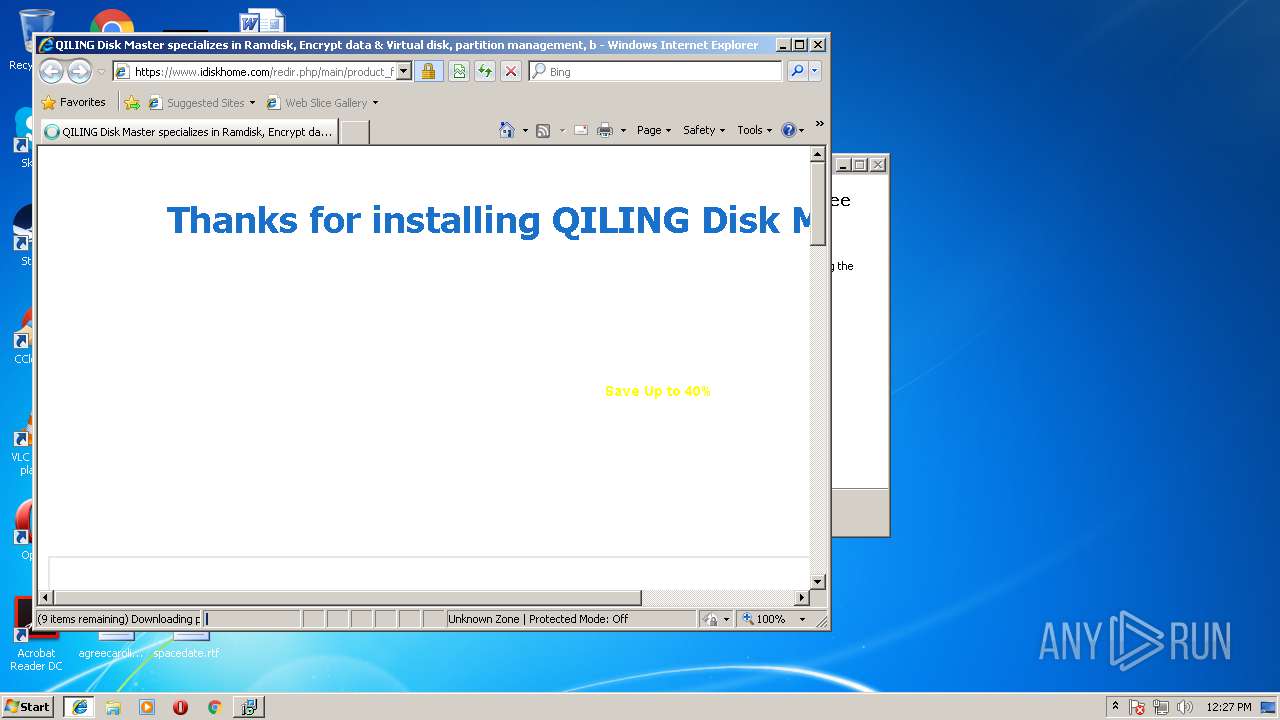Open the status bar security zone icon dropdown

[x=716, y=619]
